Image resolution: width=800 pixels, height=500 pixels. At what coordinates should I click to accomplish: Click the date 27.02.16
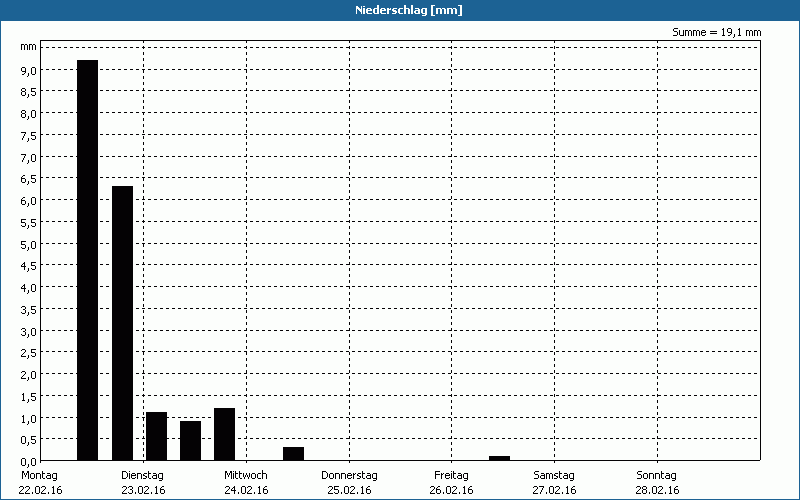click(x=555, y=490)
